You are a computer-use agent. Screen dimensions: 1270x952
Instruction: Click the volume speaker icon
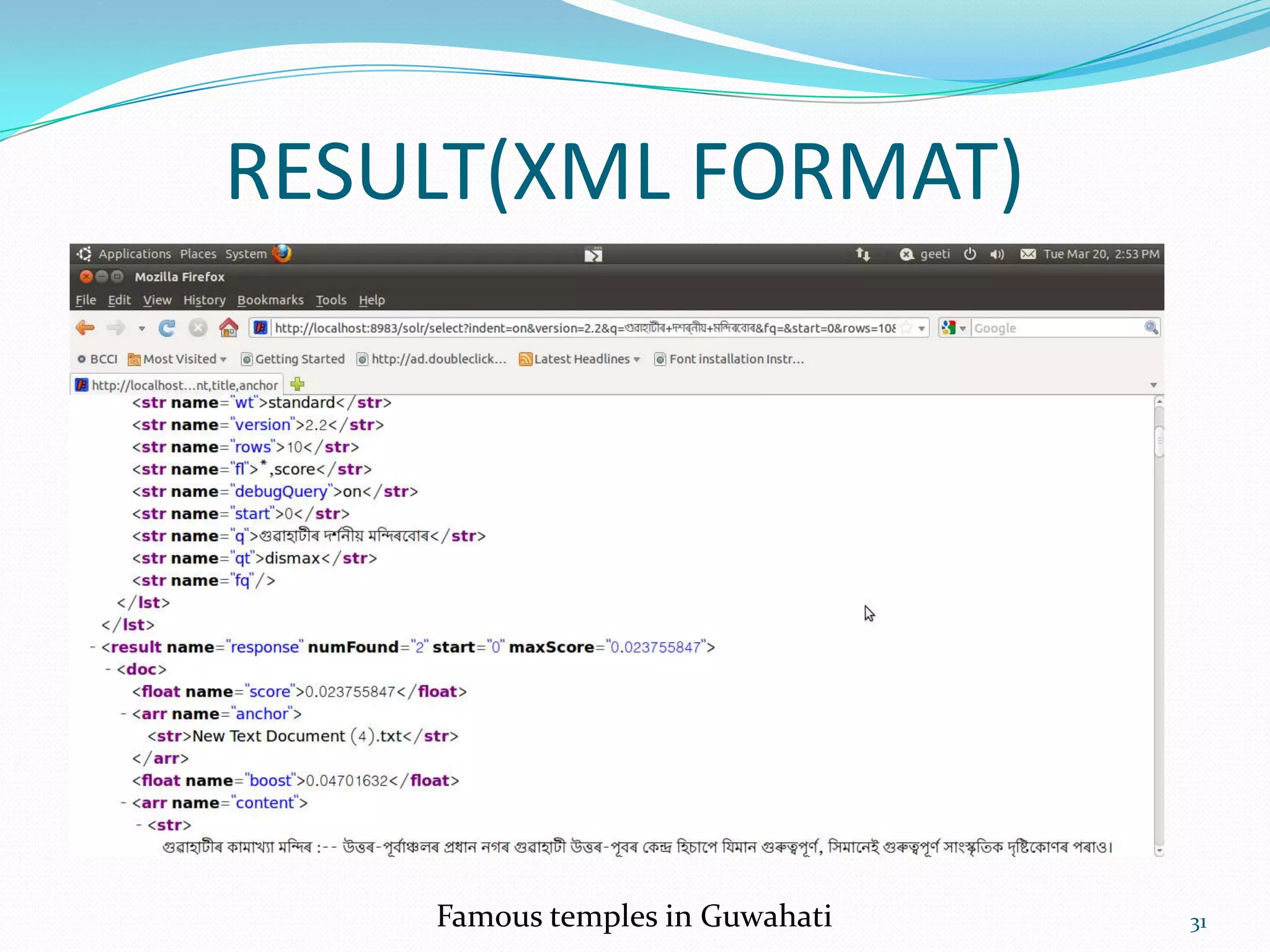click(x=997, y=254)
